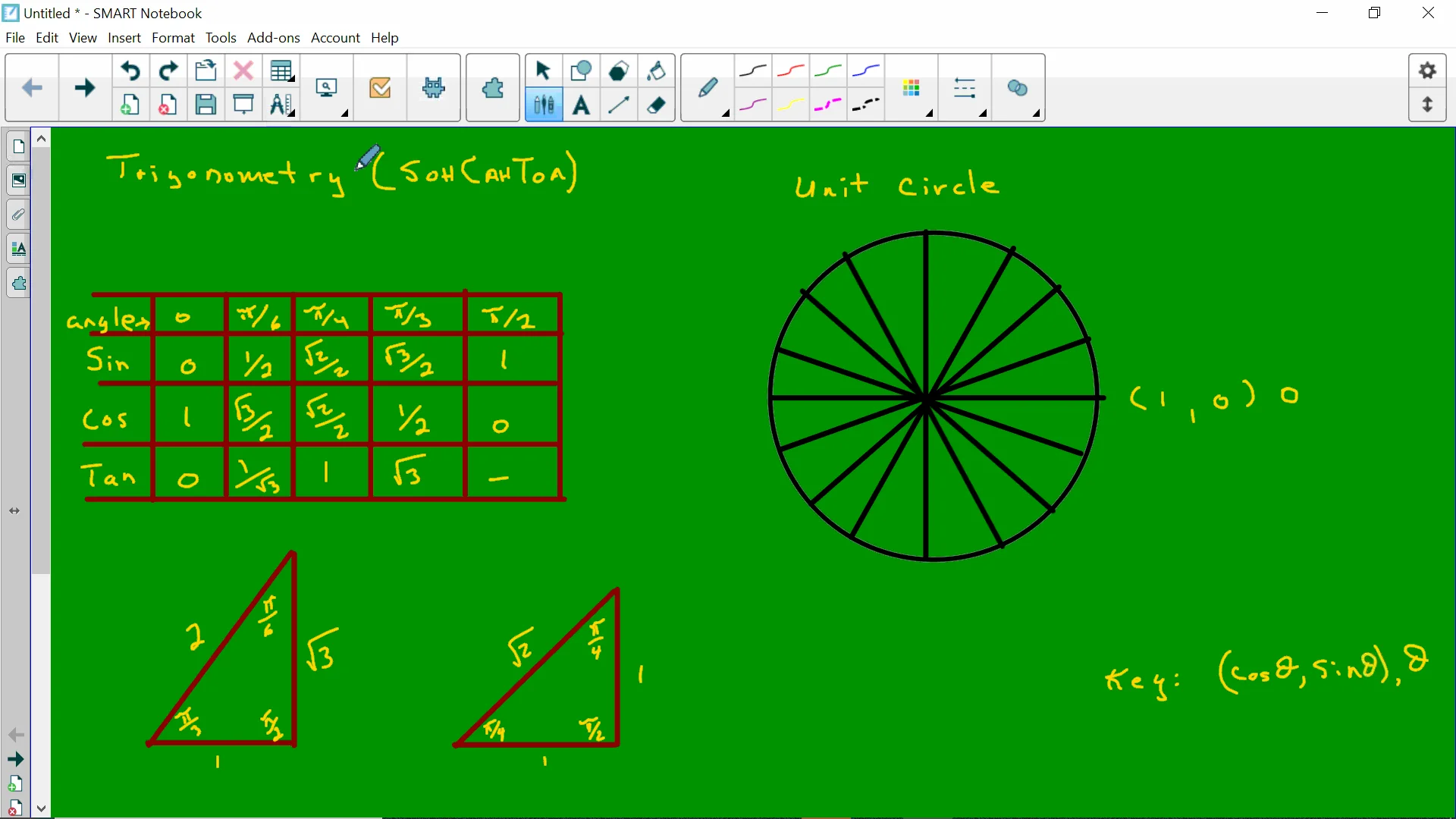This screenshot has height=819, width=1456.
Task: Insert a table
Action: click(281, 71)
